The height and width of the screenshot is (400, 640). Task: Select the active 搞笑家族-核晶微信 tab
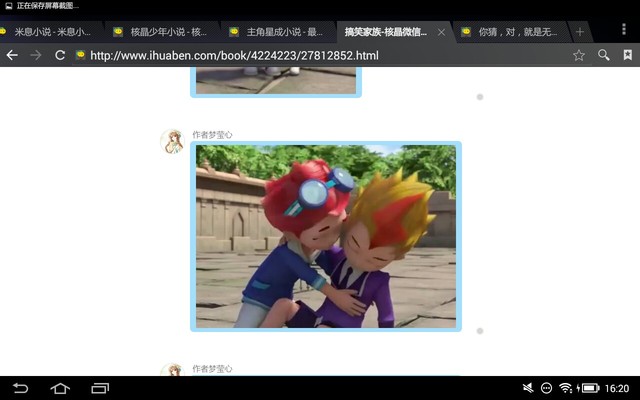(x=386, y=32)
